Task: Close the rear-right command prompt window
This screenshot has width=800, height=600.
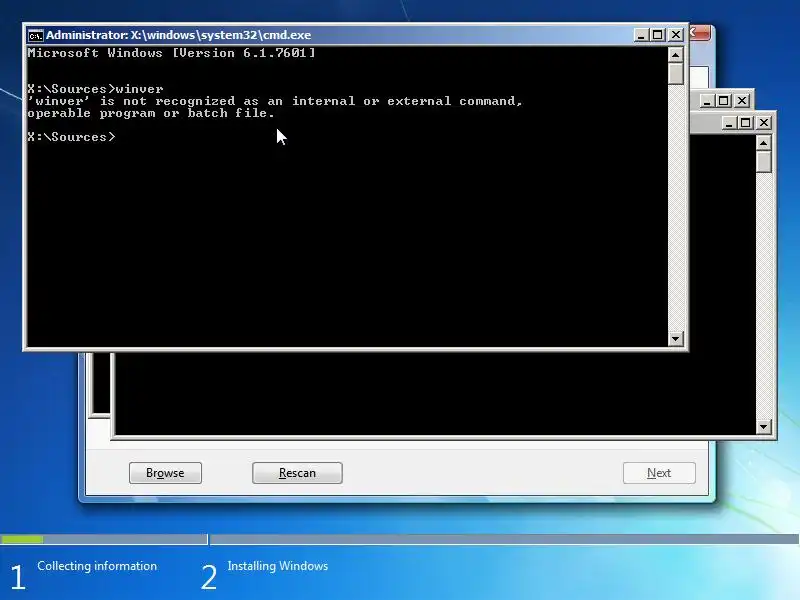Action: (x=764, y=122)
